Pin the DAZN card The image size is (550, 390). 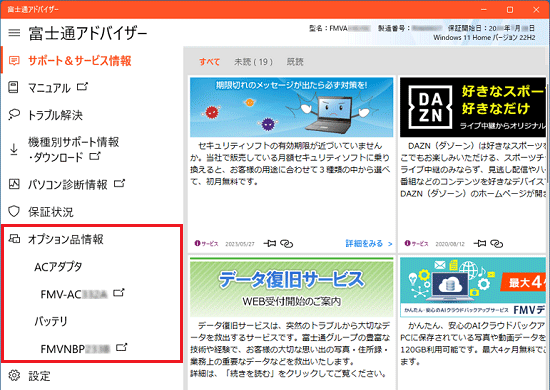point(479,243)
